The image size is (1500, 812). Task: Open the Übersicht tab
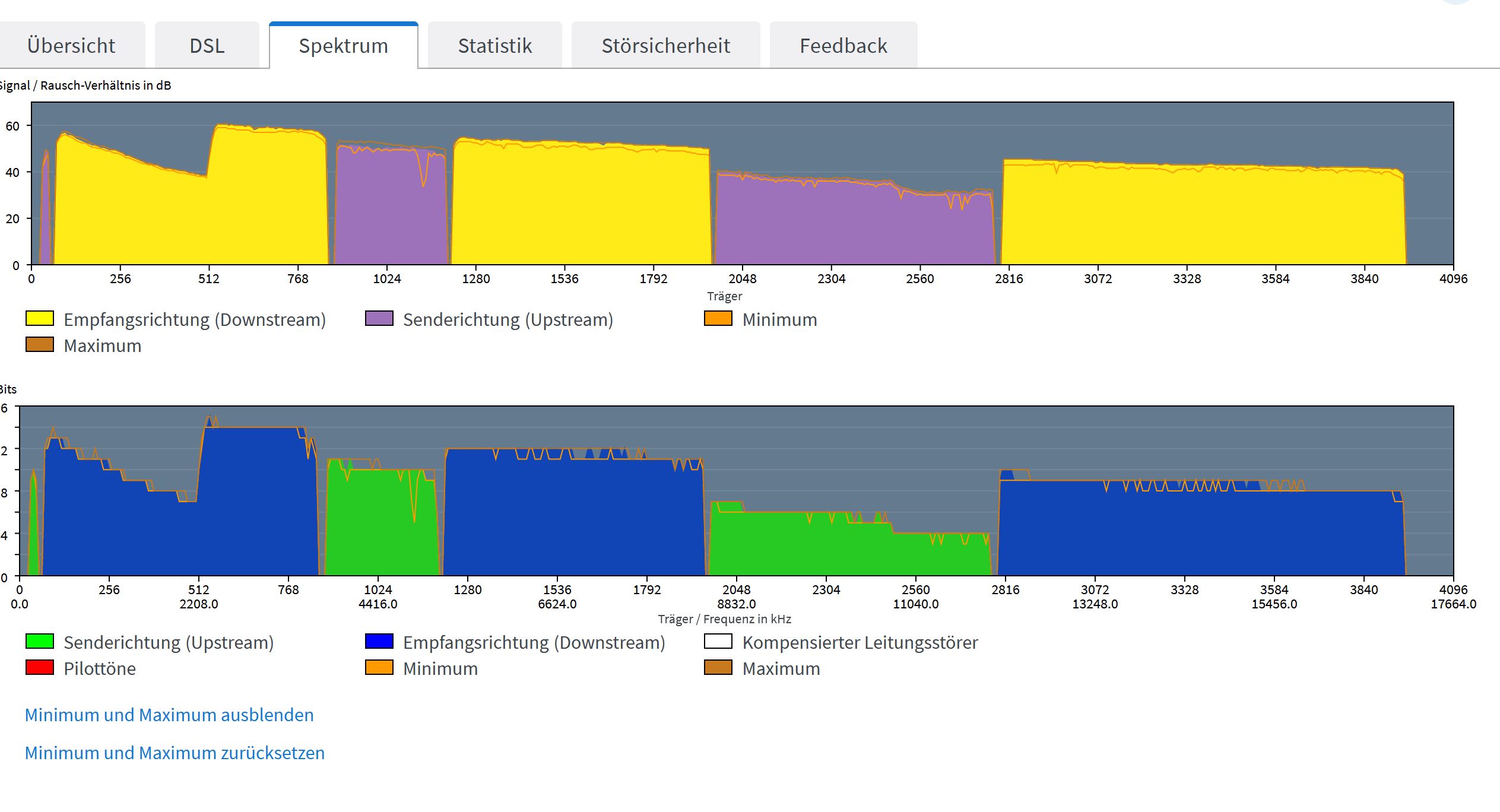[71, 46]
